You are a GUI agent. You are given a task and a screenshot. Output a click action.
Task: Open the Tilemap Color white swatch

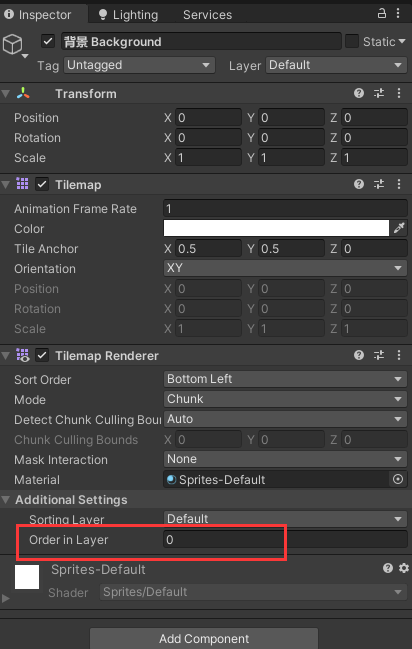click(276, 228)
